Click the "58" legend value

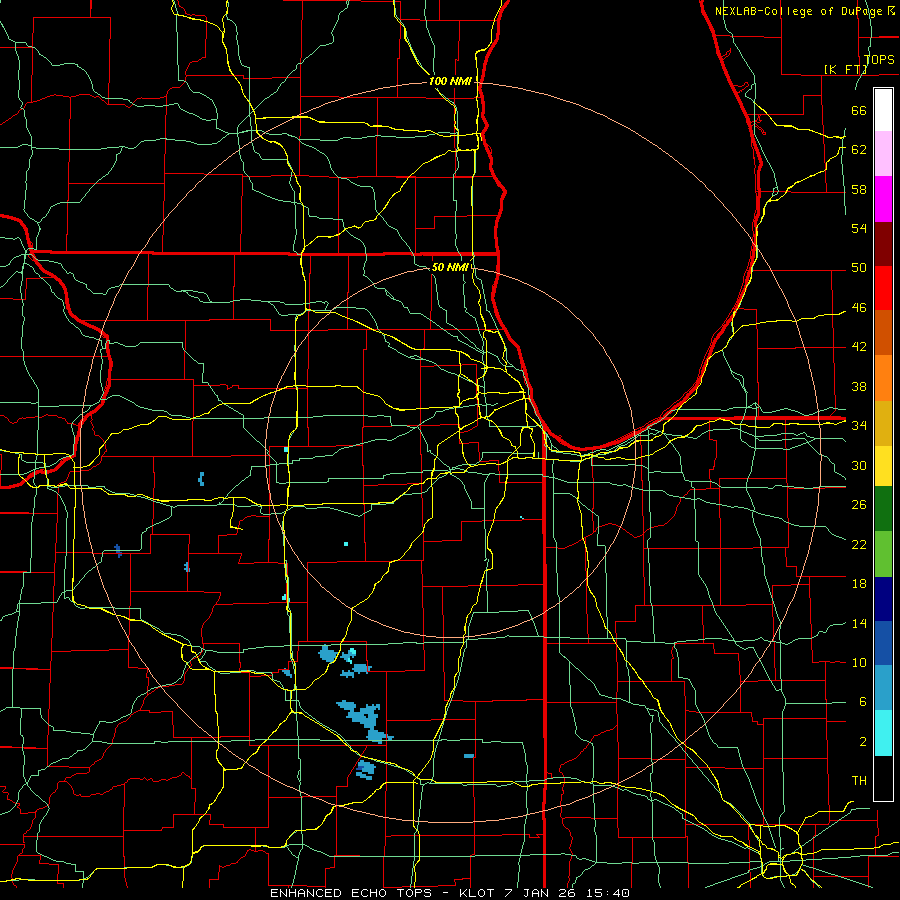coord(859,189)
